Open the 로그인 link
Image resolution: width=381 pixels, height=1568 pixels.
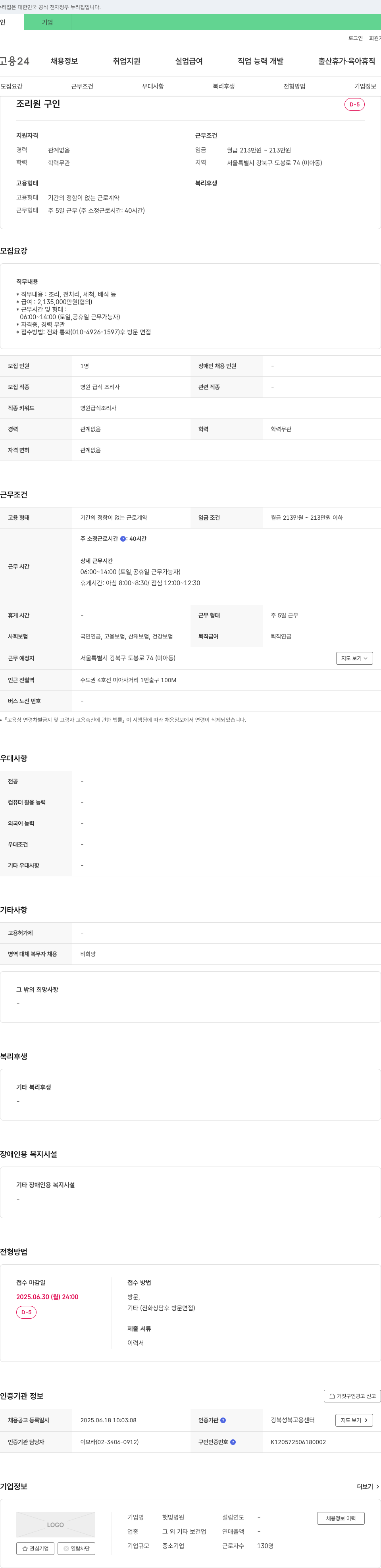coord(356,39)
